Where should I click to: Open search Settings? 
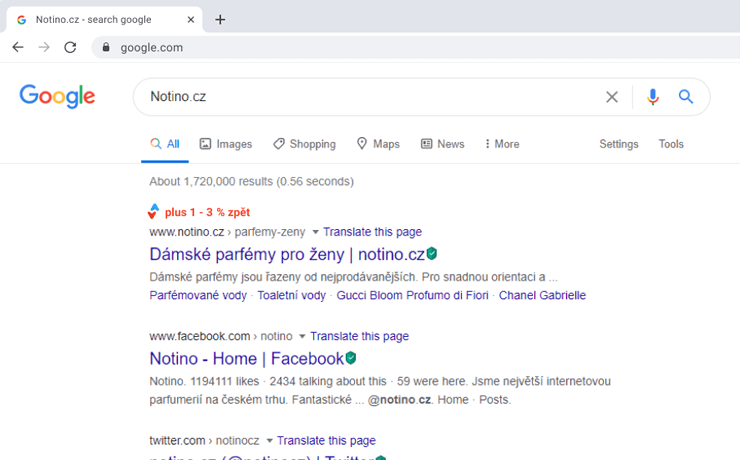point(619,144)
